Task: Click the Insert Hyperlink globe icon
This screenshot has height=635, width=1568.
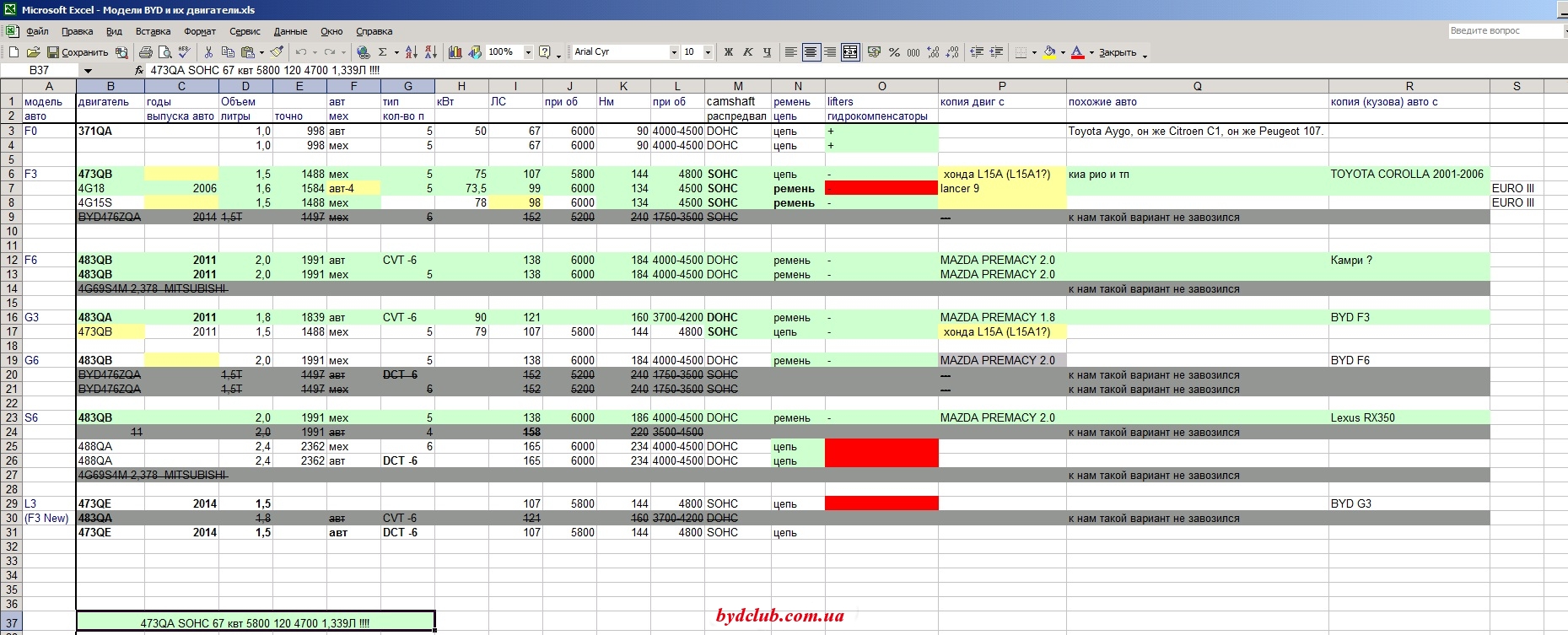Action: tap(364, 52)
